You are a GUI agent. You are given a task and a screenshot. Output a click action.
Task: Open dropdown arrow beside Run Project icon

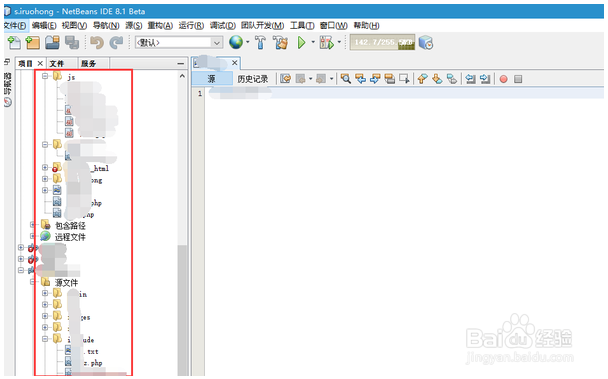313,42
